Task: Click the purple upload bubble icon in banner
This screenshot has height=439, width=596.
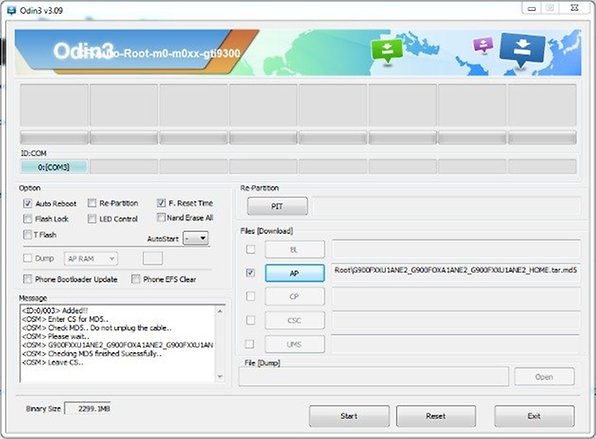Action: (x=483, y=44)
